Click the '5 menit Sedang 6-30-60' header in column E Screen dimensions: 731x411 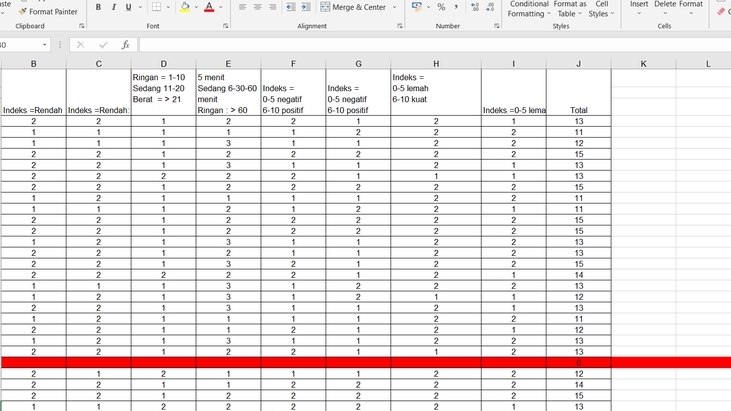pos(228,92)
